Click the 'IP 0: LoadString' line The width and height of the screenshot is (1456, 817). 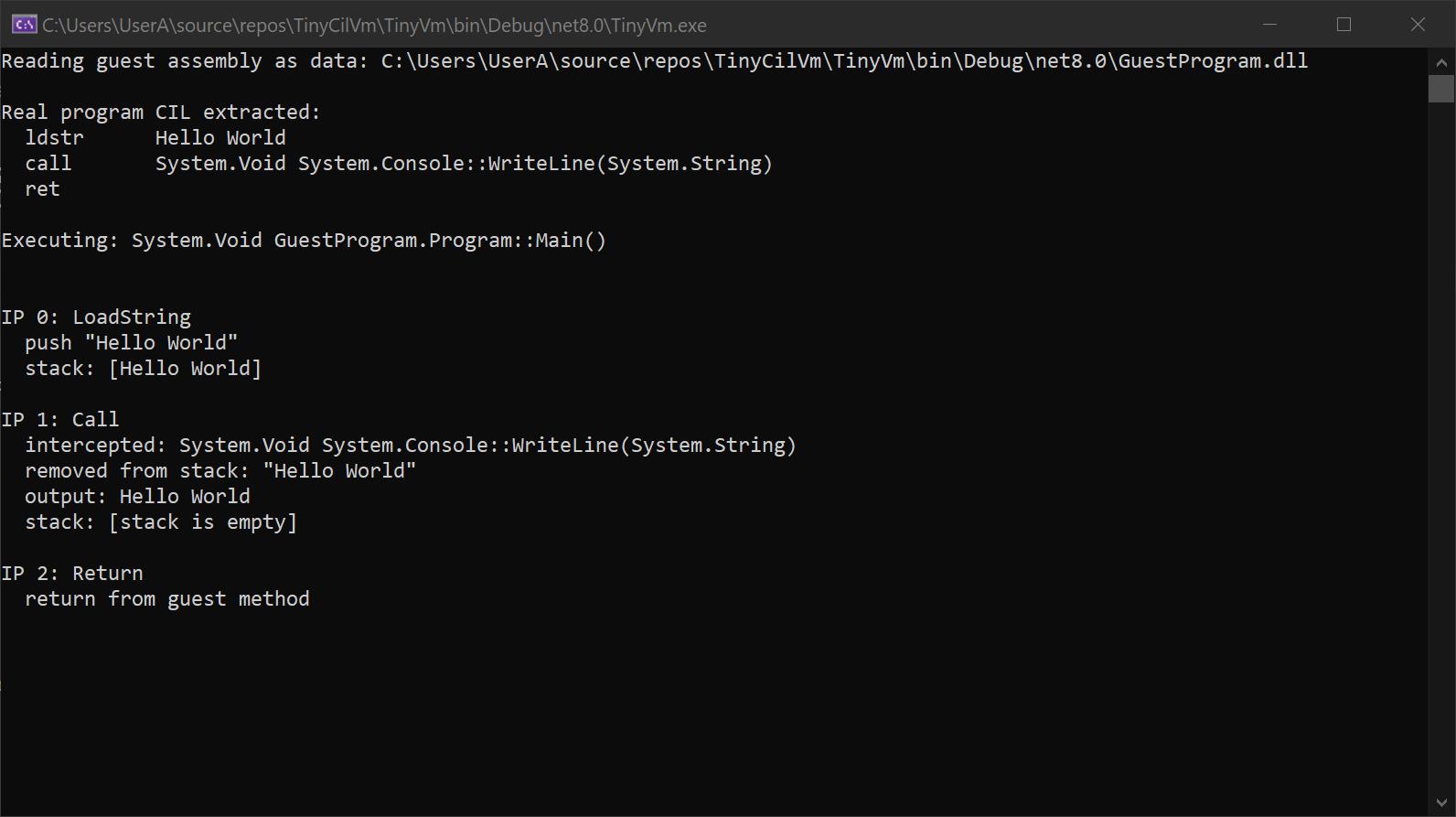coord(96,317)
